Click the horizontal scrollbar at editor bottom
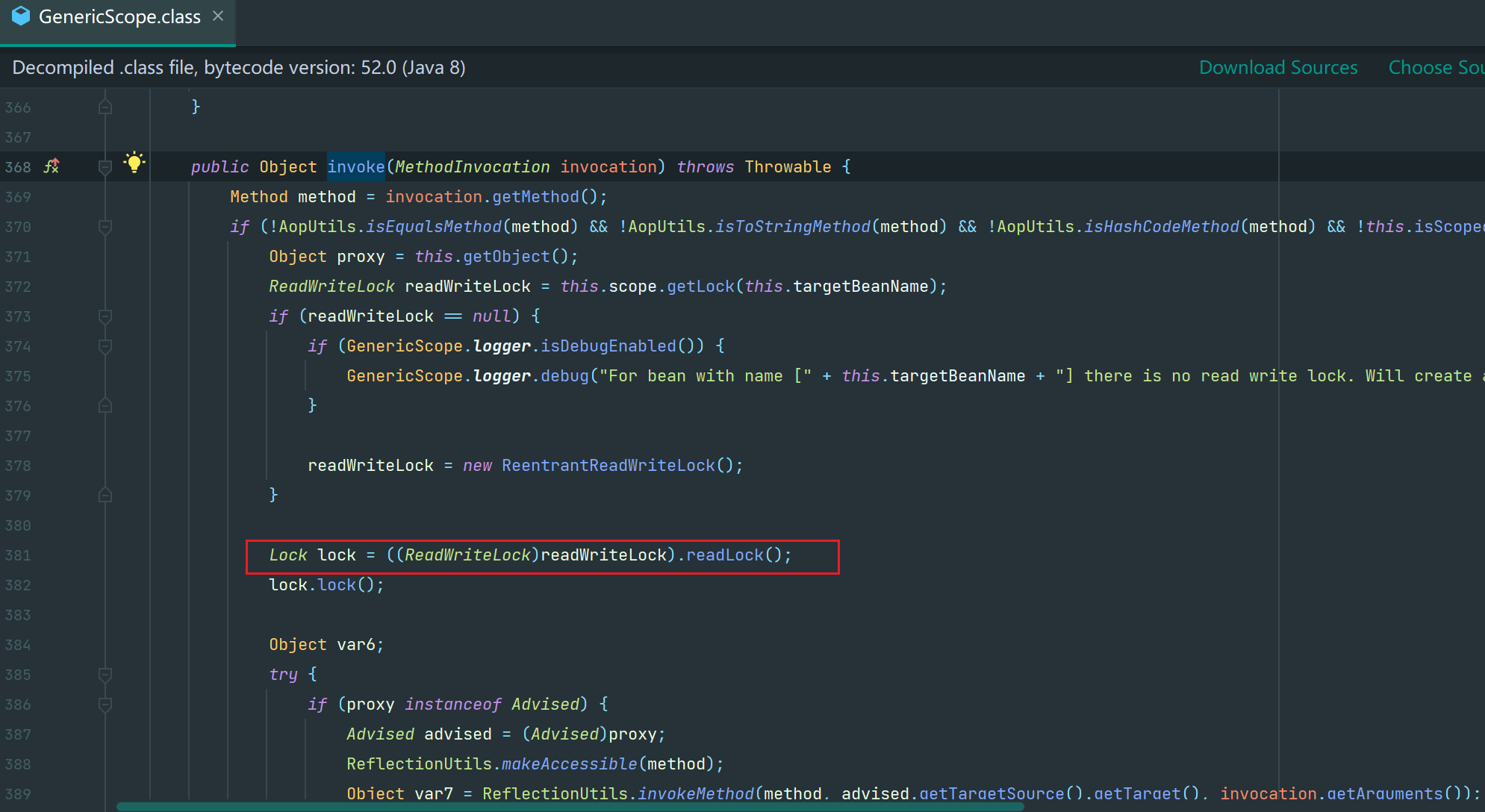 pos(570,807)
